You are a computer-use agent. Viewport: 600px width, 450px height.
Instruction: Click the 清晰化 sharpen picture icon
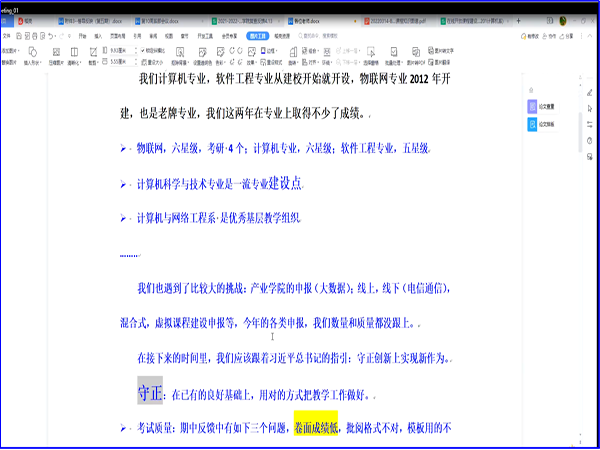(x=74, y=52)
